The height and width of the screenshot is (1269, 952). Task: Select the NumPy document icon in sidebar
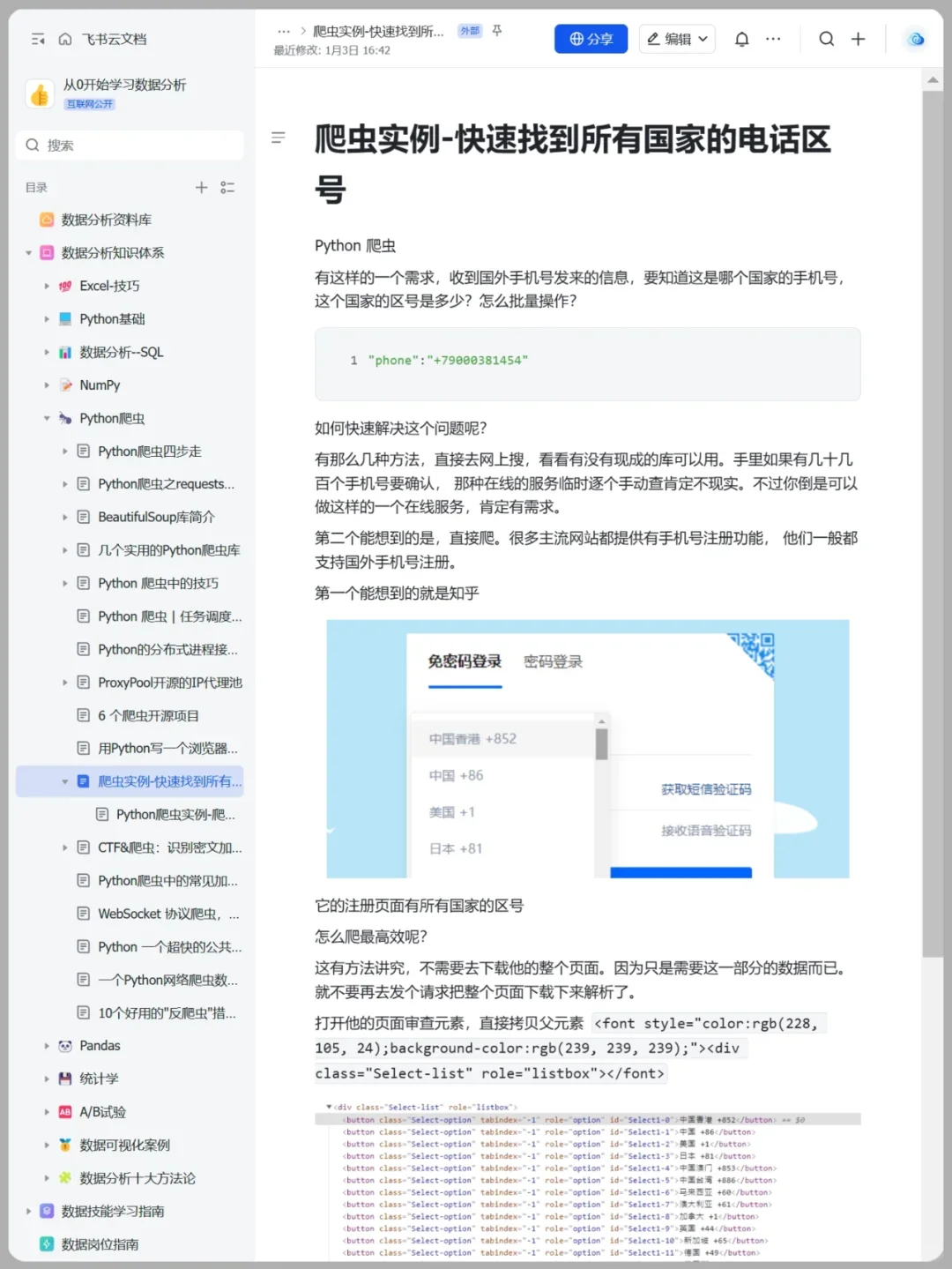65,384
